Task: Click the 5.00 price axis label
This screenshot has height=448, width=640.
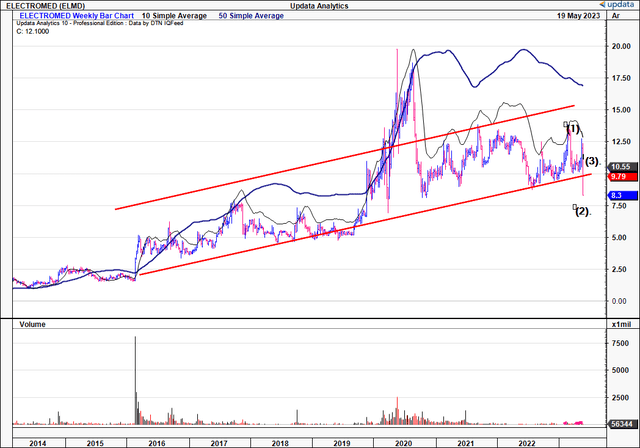Action: tap(621, 237)
